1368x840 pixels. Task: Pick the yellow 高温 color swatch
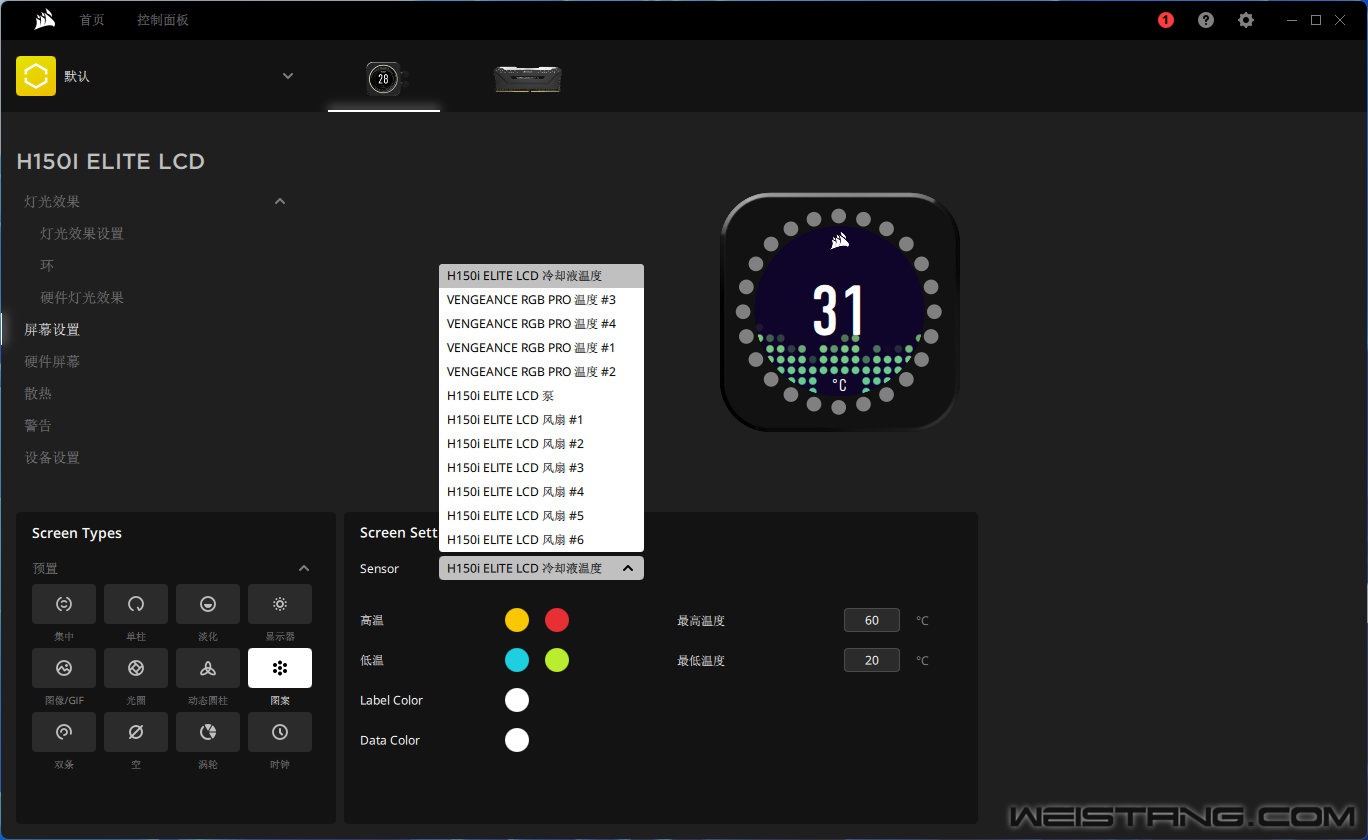517,620
